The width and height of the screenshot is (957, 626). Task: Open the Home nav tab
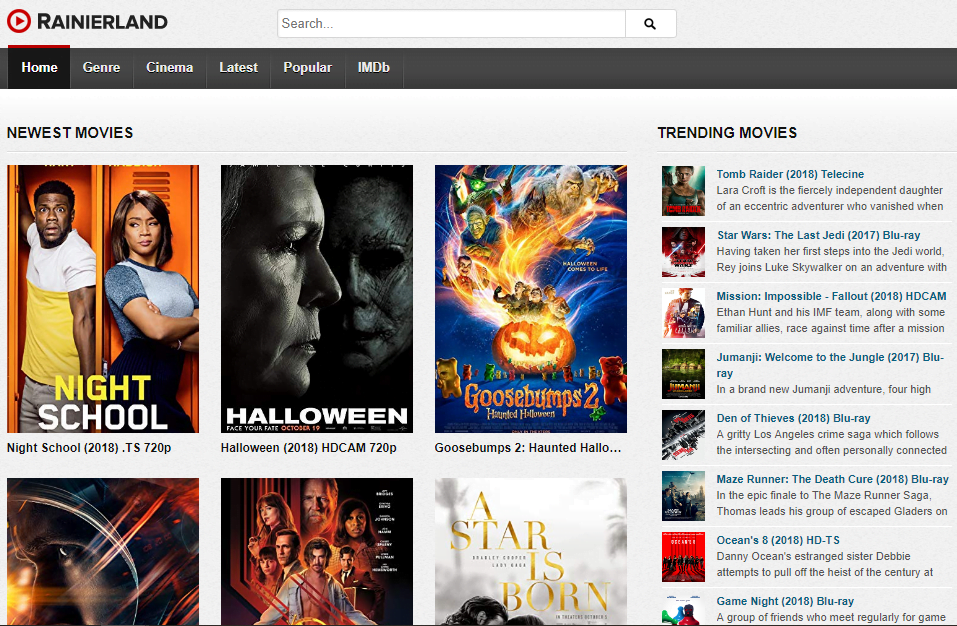[x=39, y=68]
